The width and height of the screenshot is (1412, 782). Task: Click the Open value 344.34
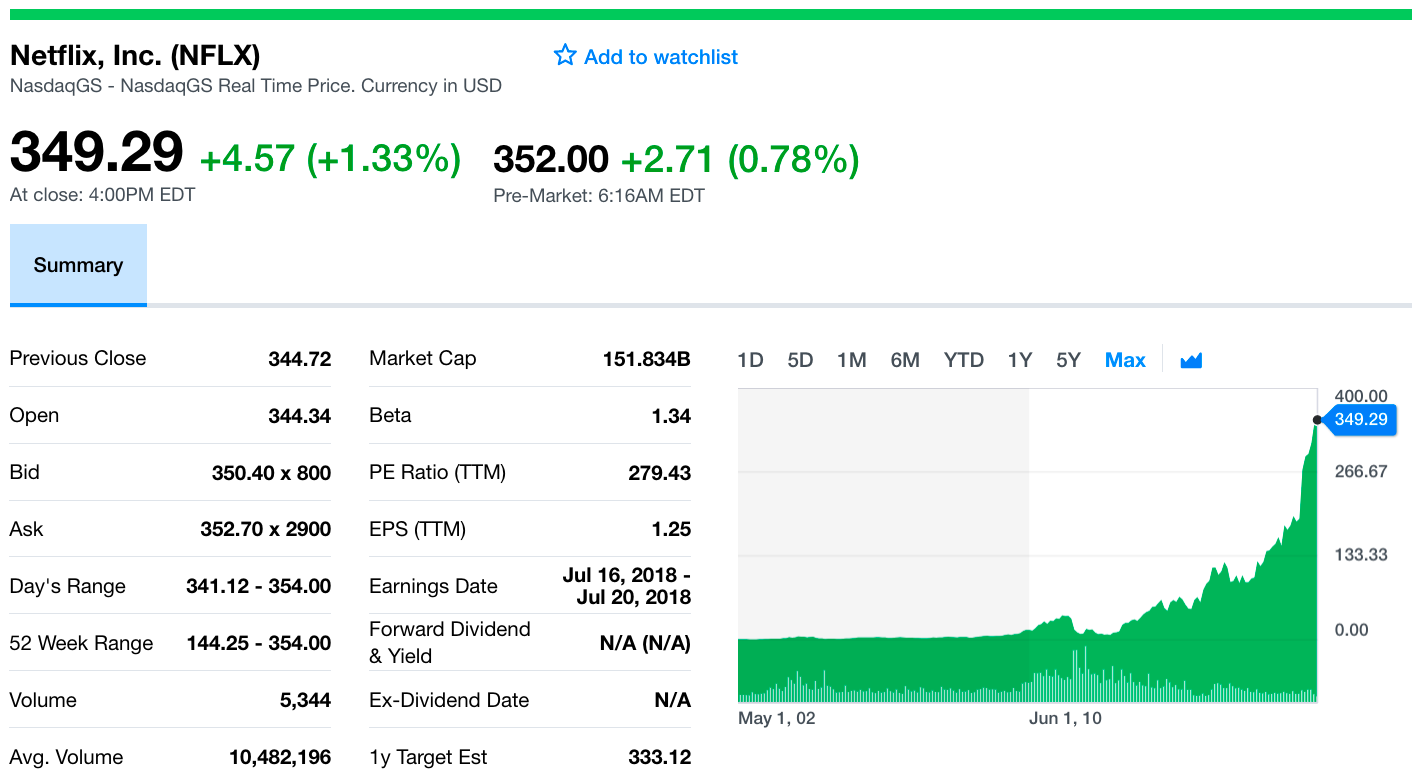(299, 416)
